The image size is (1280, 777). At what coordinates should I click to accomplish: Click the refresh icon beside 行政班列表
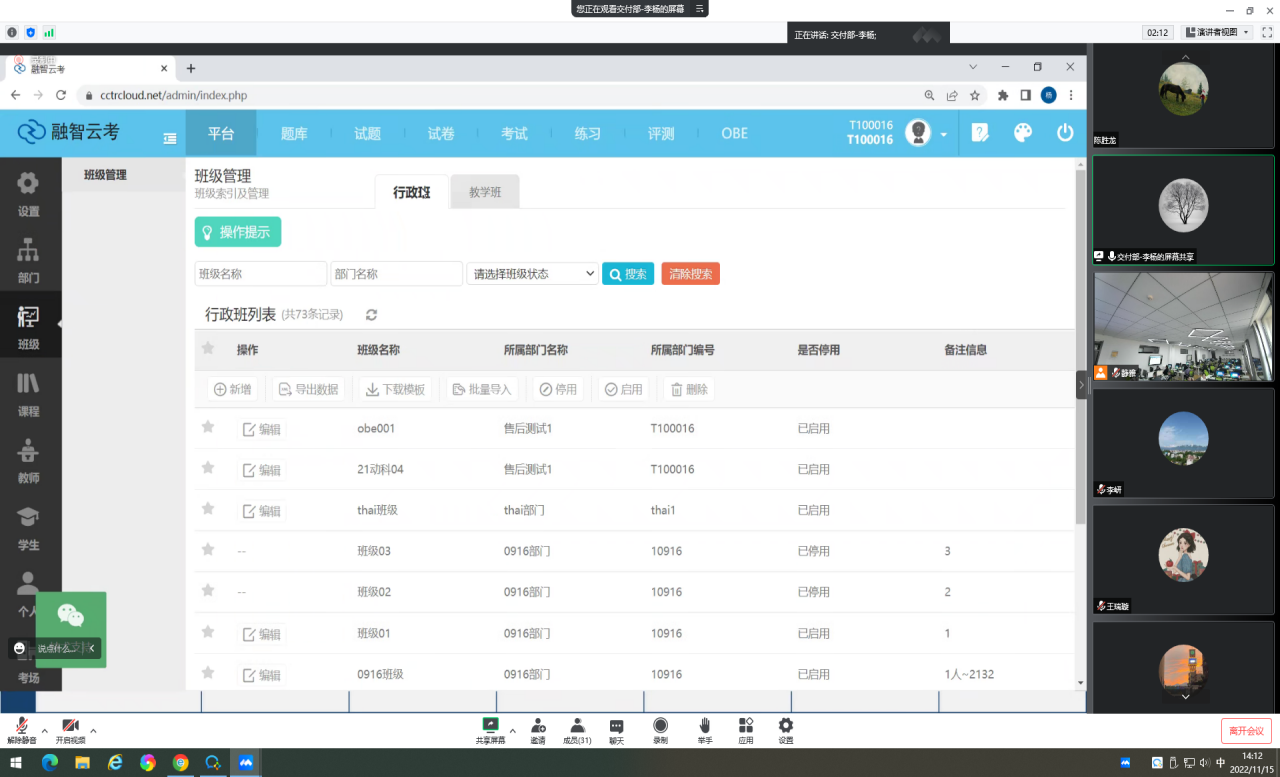point(371,315)
